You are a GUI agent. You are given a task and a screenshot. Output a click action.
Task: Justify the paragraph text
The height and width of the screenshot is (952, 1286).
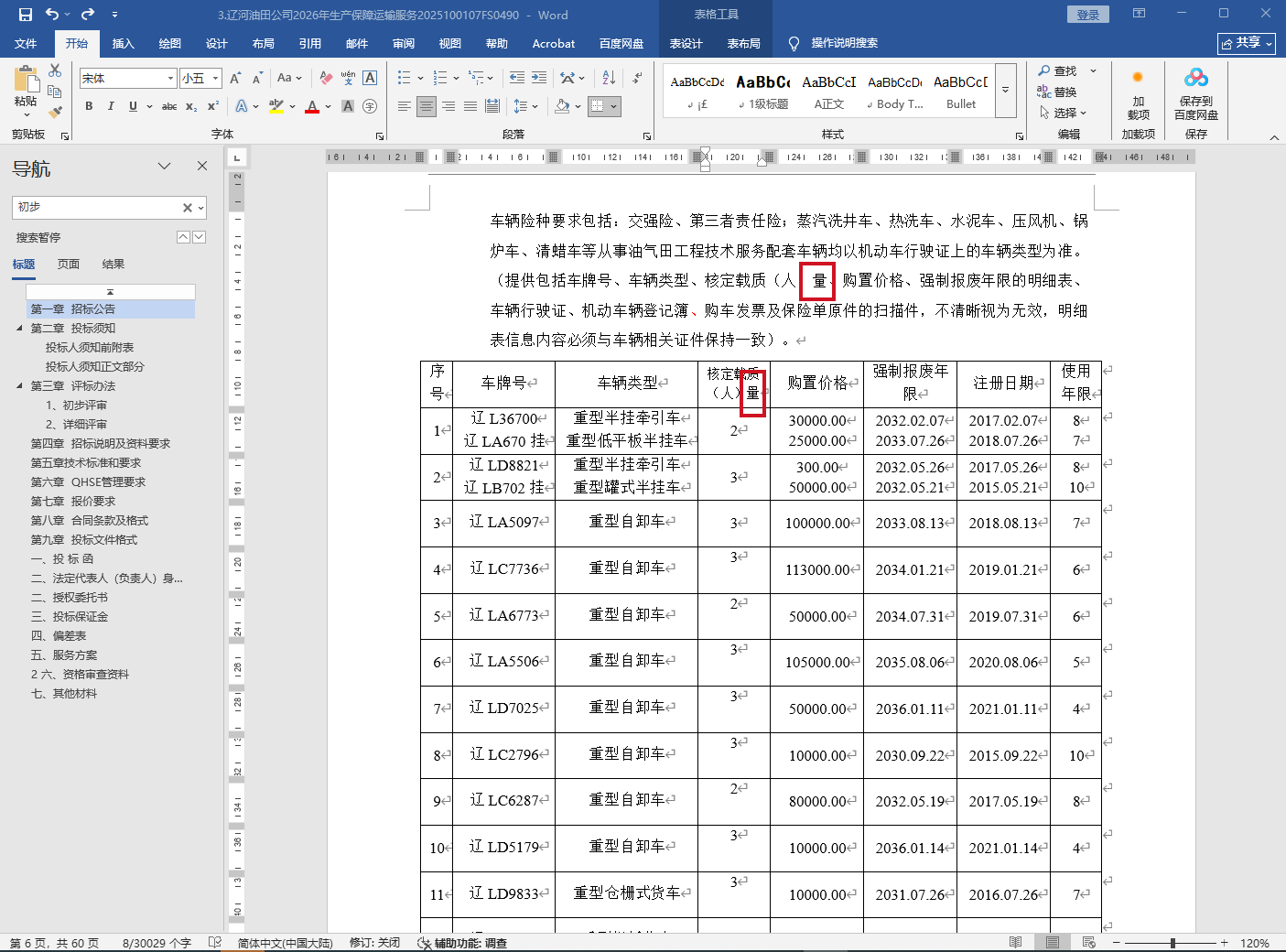click(470, 106)
